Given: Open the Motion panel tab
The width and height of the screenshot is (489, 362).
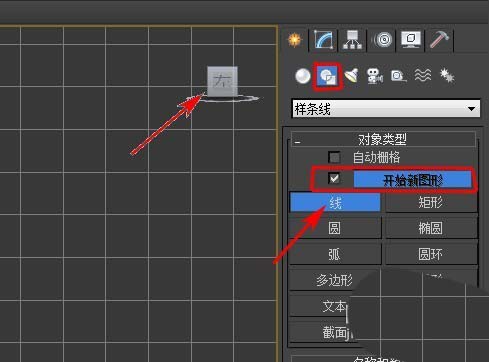Looking at the screenshot, I should [382, 40].
